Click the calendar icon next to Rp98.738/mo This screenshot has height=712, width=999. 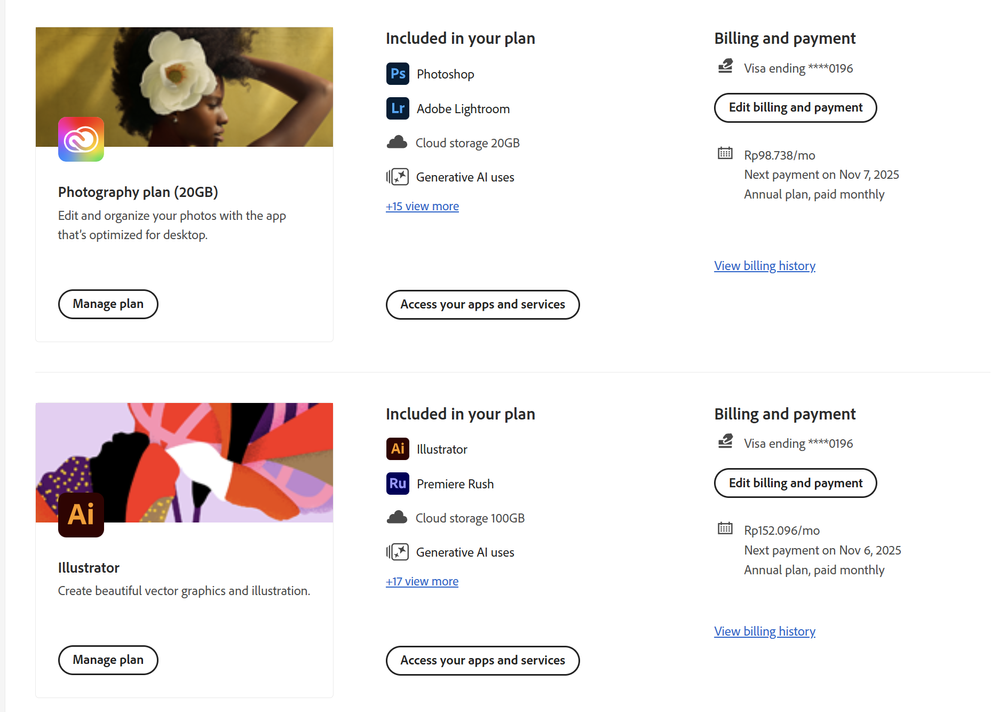tap(725, 153)
